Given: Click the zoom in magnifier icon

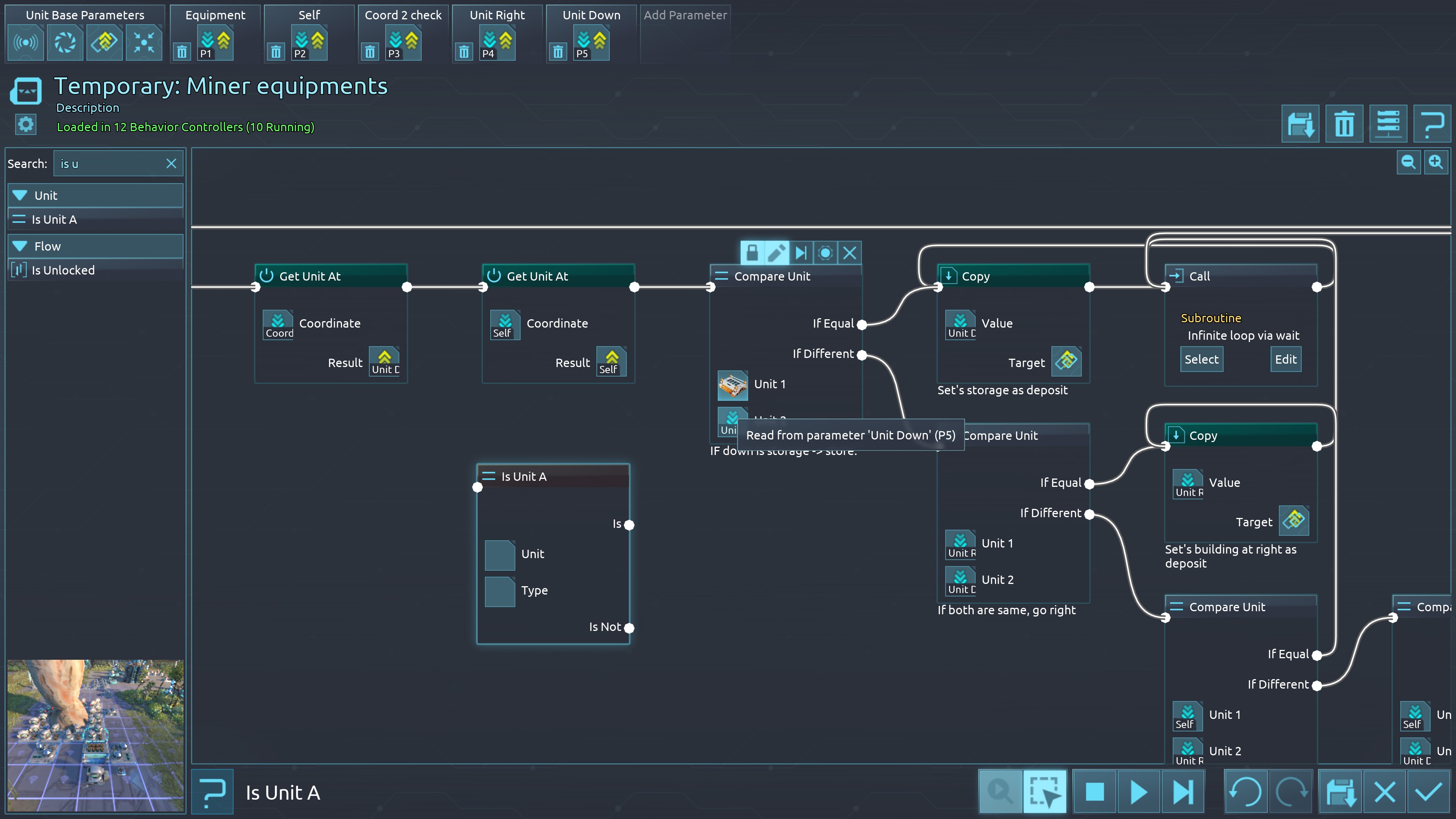Looking at the screenshot, I should [x=1436, y=163].
